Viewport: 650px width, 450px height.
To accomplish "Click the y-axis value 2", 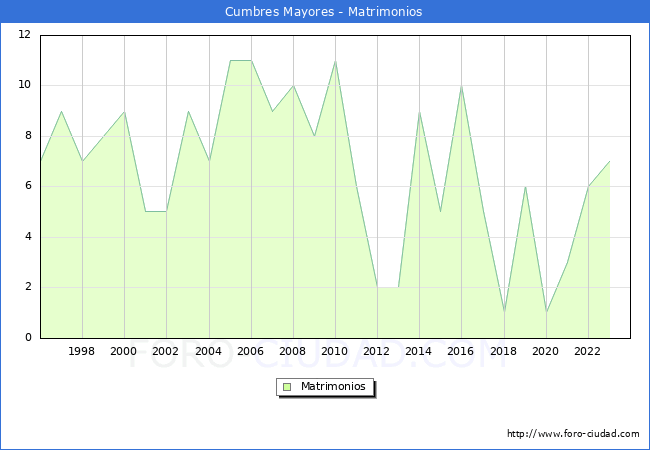I will [x=28, y=287].
